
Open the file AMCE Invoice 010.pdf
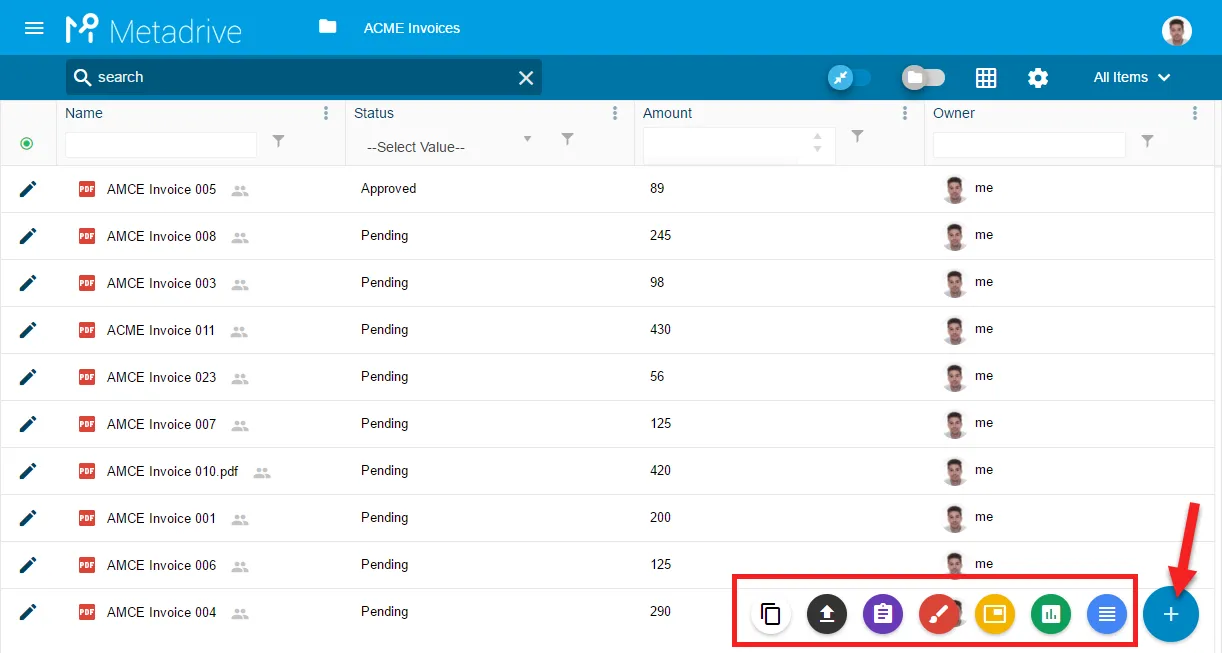pos(173,471)
